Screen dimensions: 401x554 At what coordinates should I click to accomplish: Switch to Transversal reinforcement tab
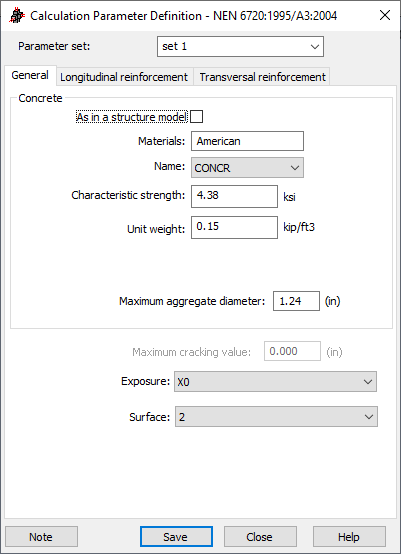coord(263,77)
